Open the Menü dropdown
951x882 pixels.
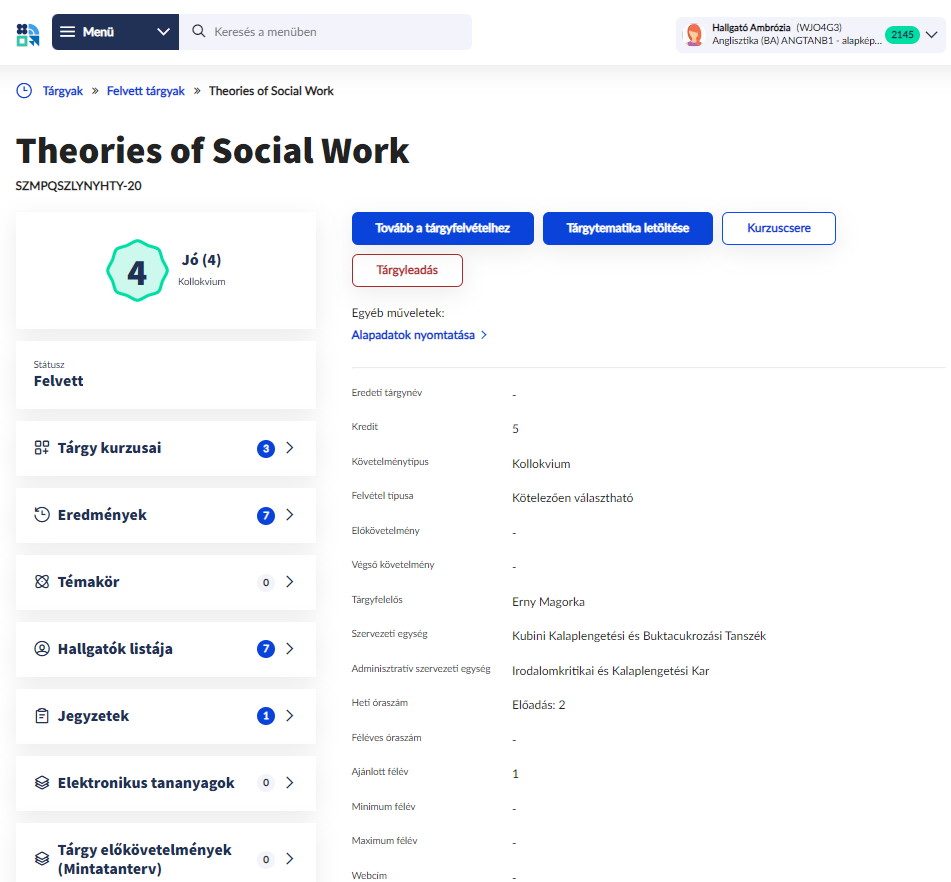pyautogui.click(x=115, y=32)
